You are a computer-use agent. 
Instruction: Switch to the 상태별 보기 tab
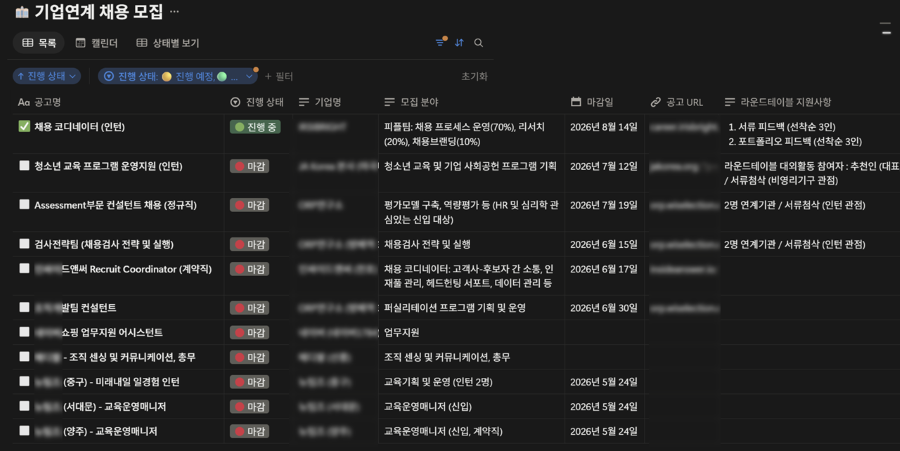click(x=168, y=43)
